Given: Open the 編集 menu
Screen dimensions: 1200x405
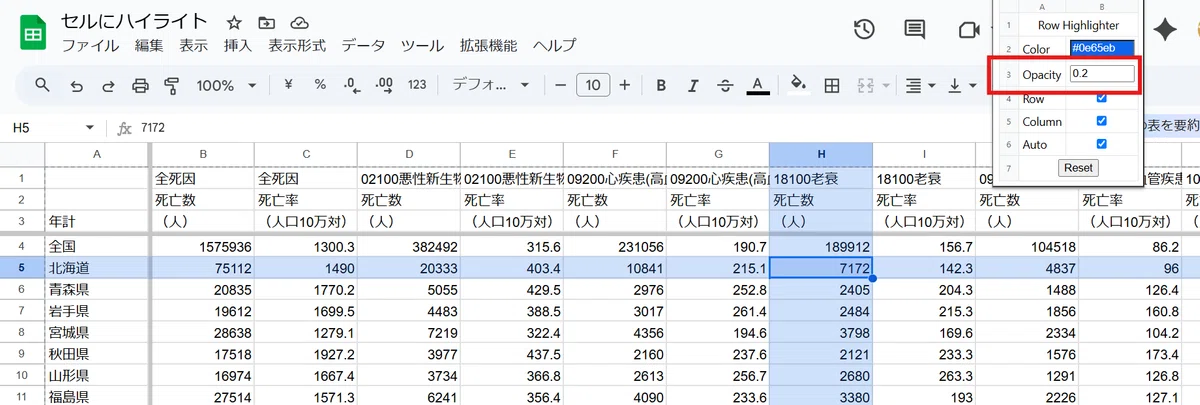Looking at the screenshot, I should click(x=149, y=46).
